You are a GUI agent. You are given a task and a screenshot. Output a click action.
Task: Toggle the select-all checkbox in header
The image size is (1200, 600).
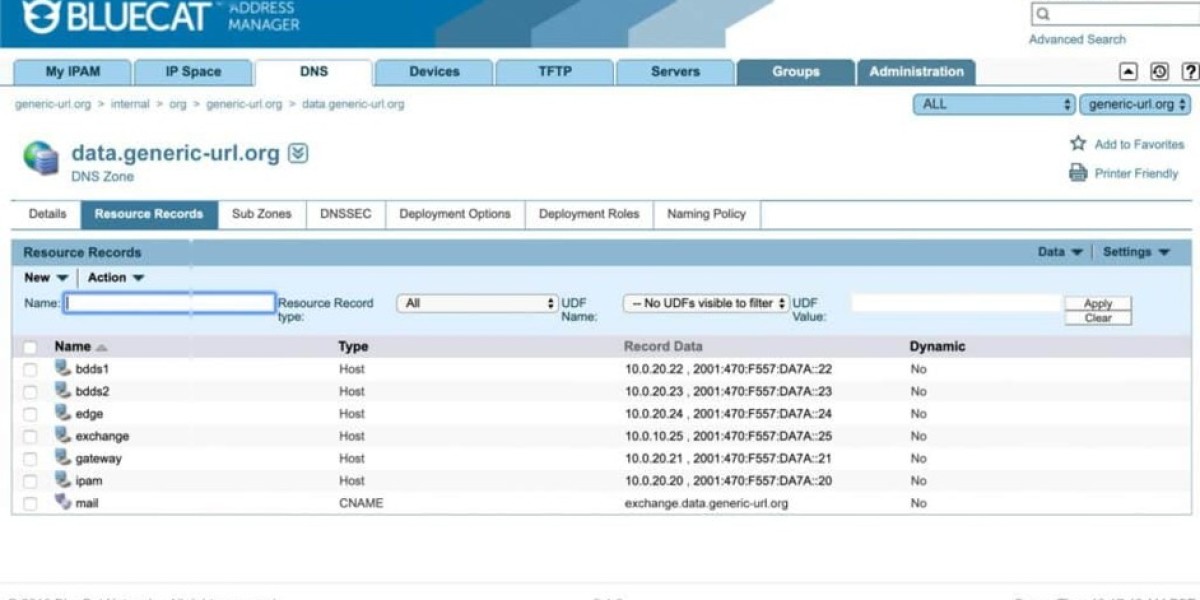(30, 347)
